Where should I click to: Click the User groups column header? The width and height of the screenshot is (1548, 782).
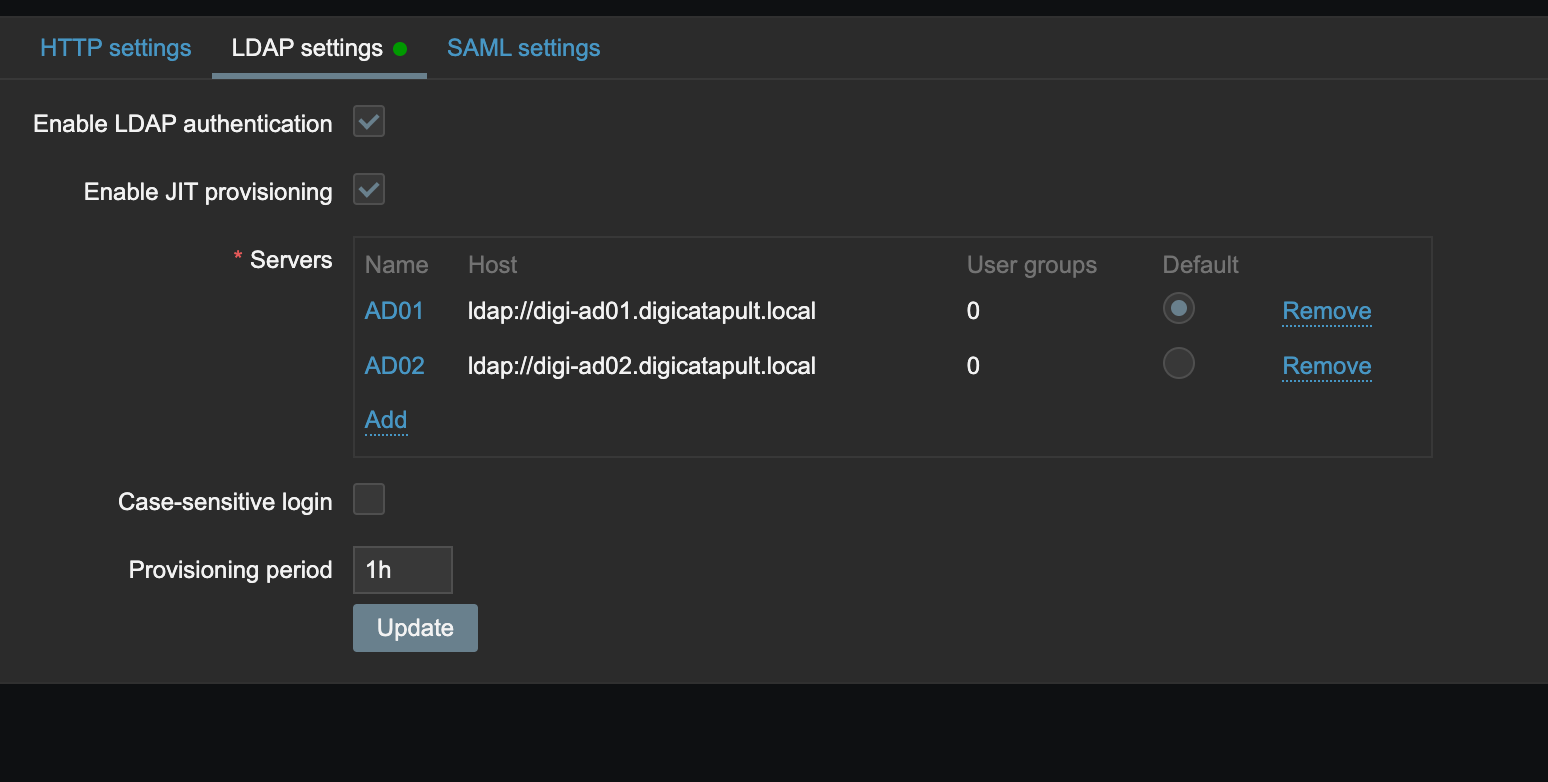click(1031, 265)
